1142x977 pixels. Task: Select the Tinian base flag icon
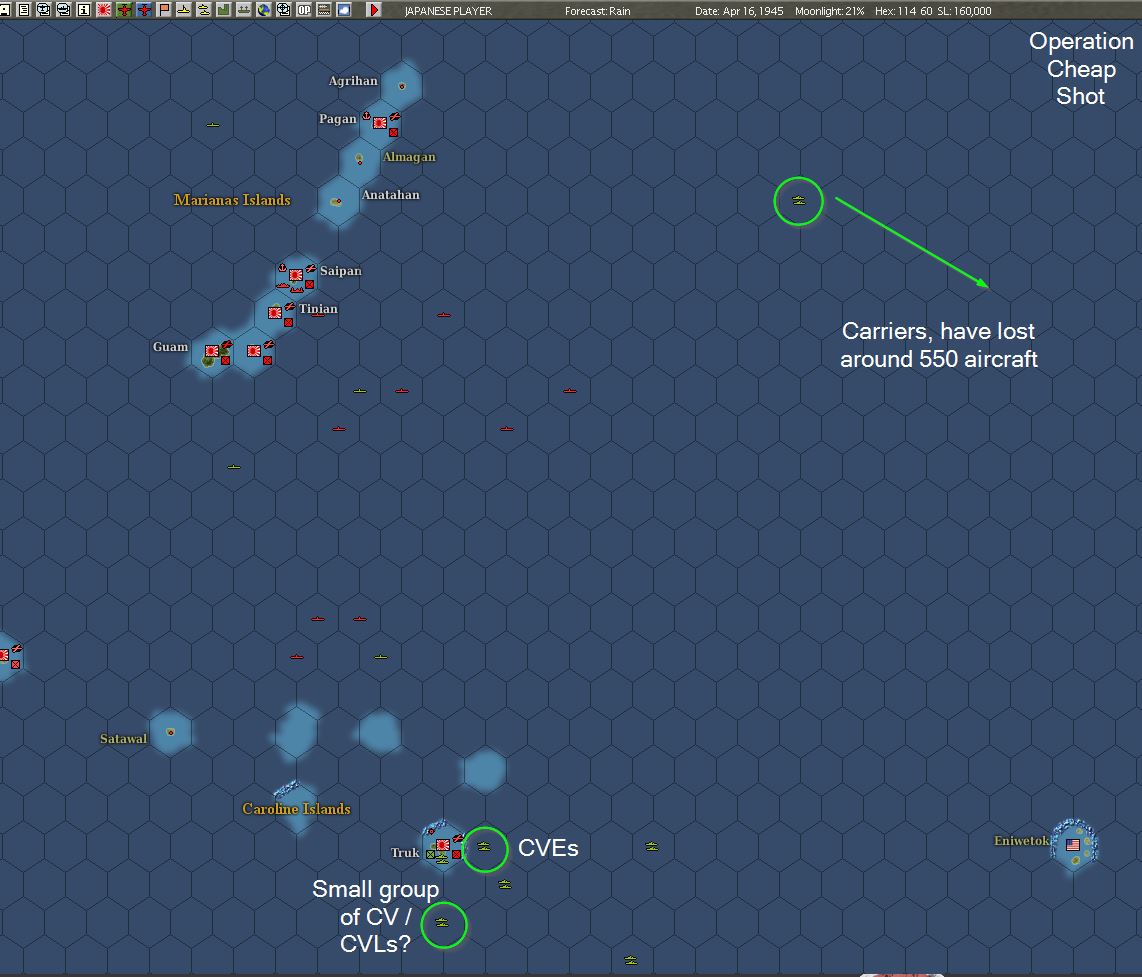(x=275, y=313)
